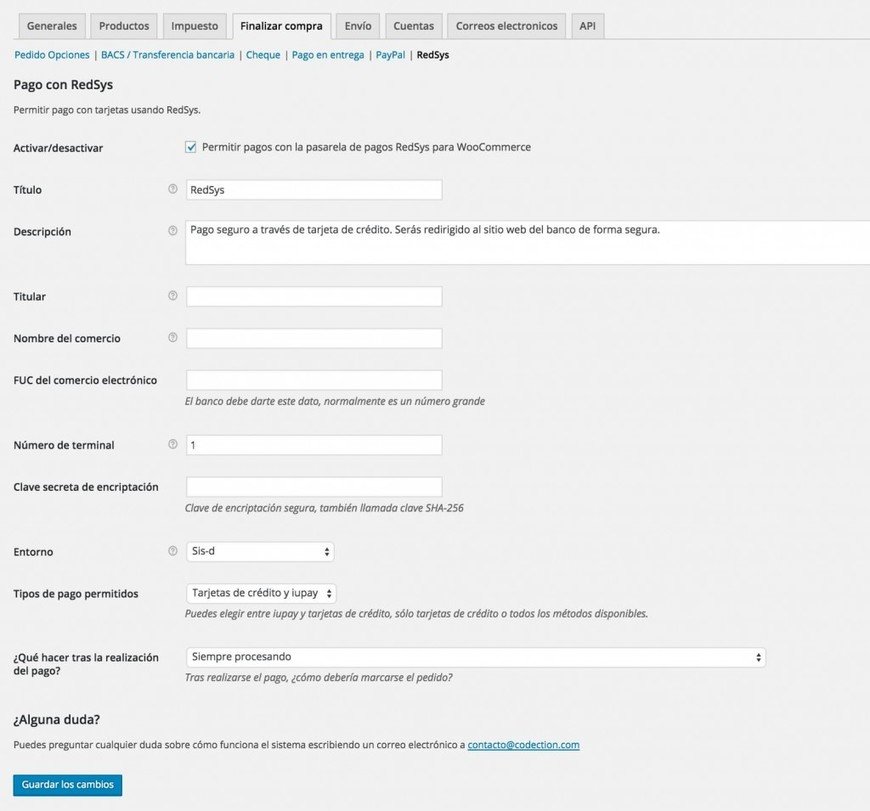This screenshot has height=811, width=870.
Task: Go to the Cheque payment section
Action: [263, 55]
